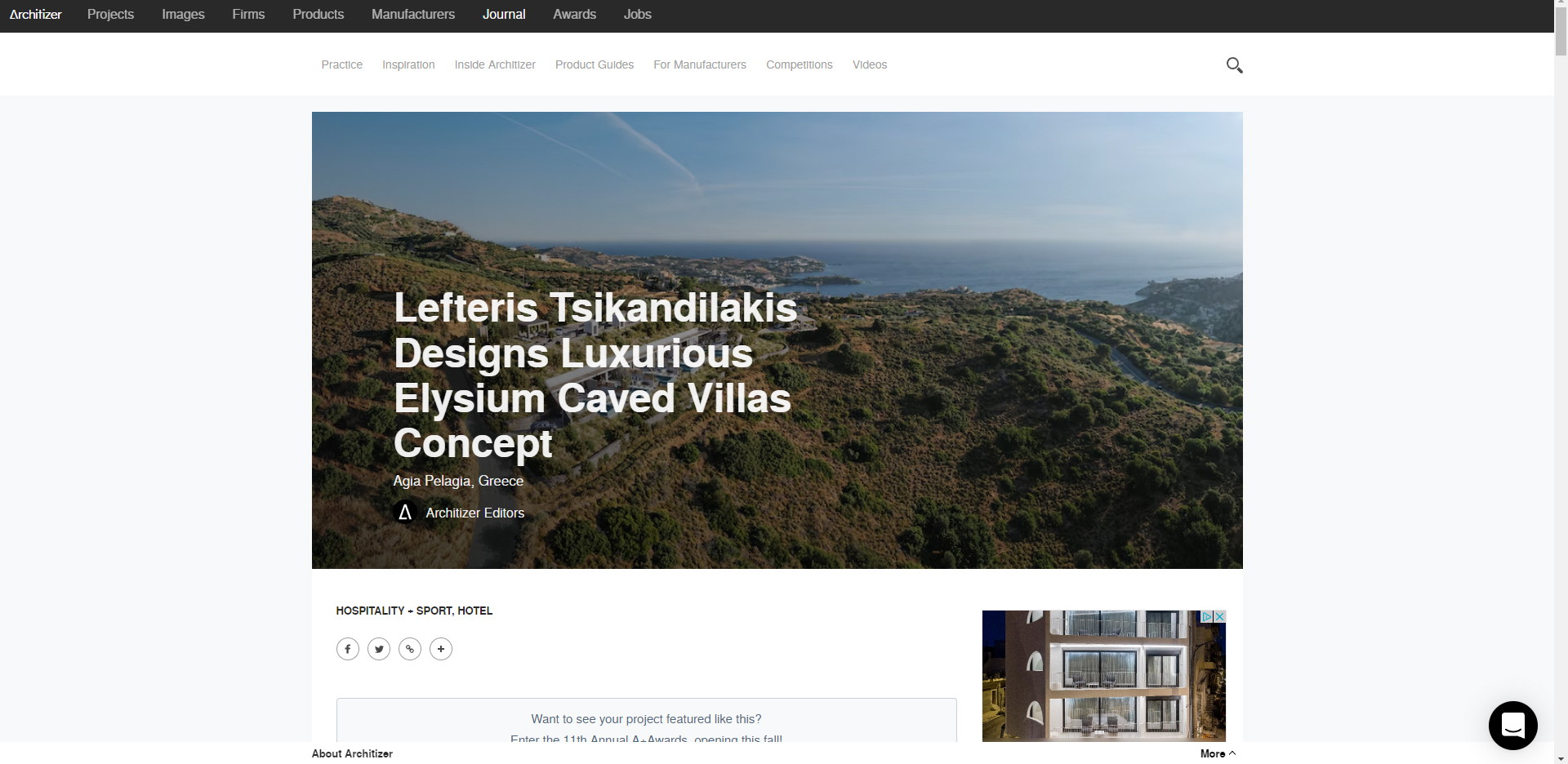This screenshot has height=764, width=1568.
Task: Close the sidebar advertisement
Action: pos(1218,616)
